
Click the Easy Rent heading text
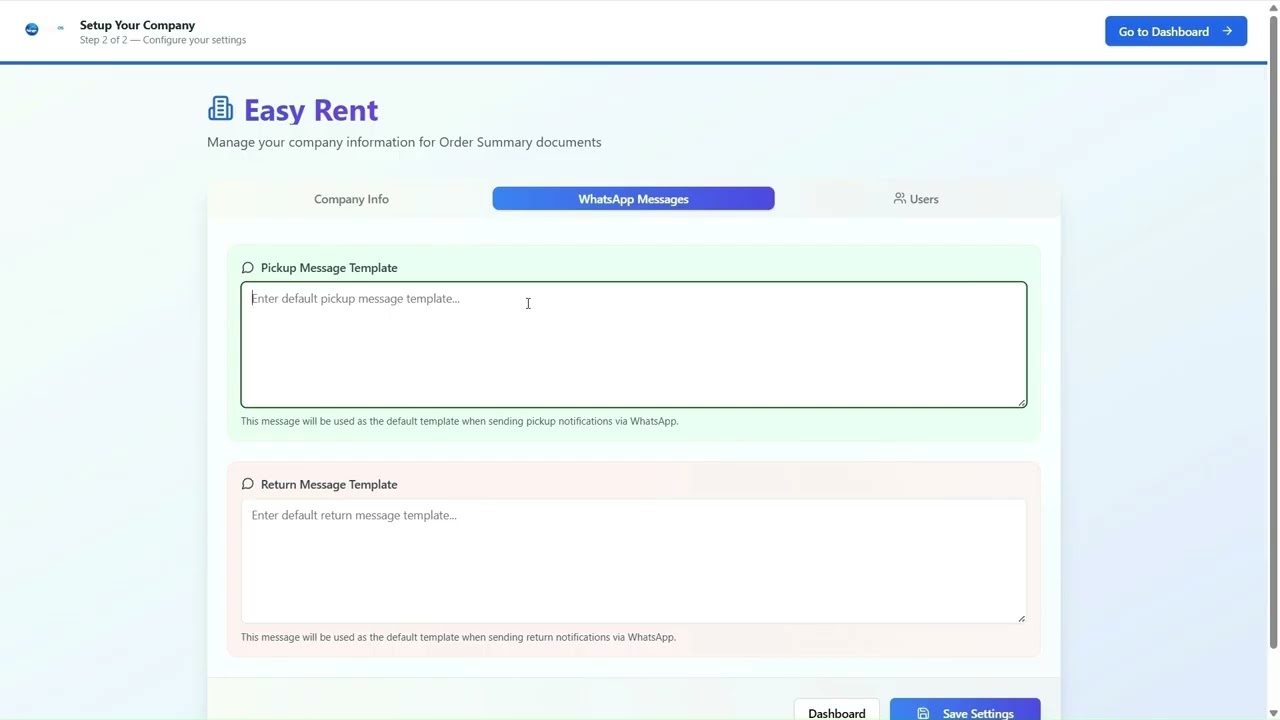(311, 110)
